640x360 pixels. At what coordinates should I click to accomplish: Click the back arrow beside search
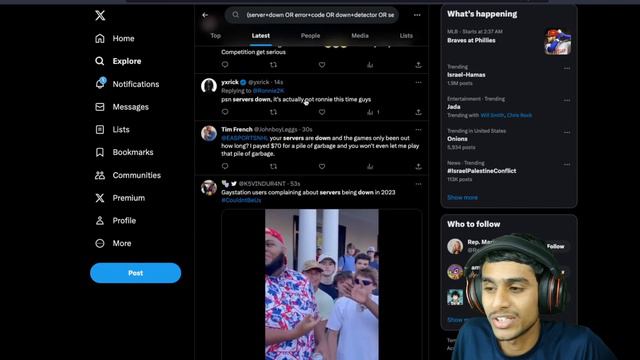tap(205, 15)
